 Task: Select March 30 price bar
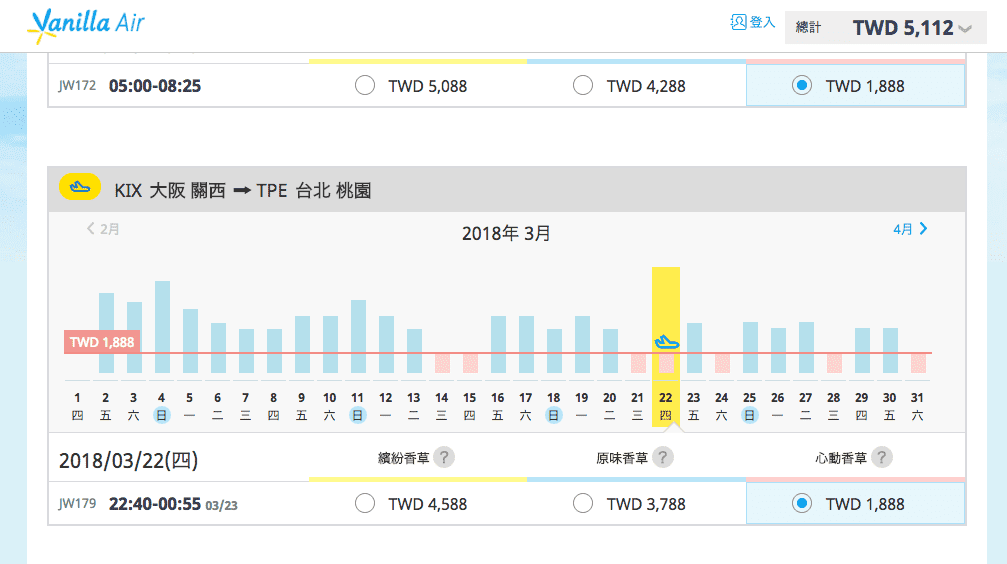click(x=890, y=351)
